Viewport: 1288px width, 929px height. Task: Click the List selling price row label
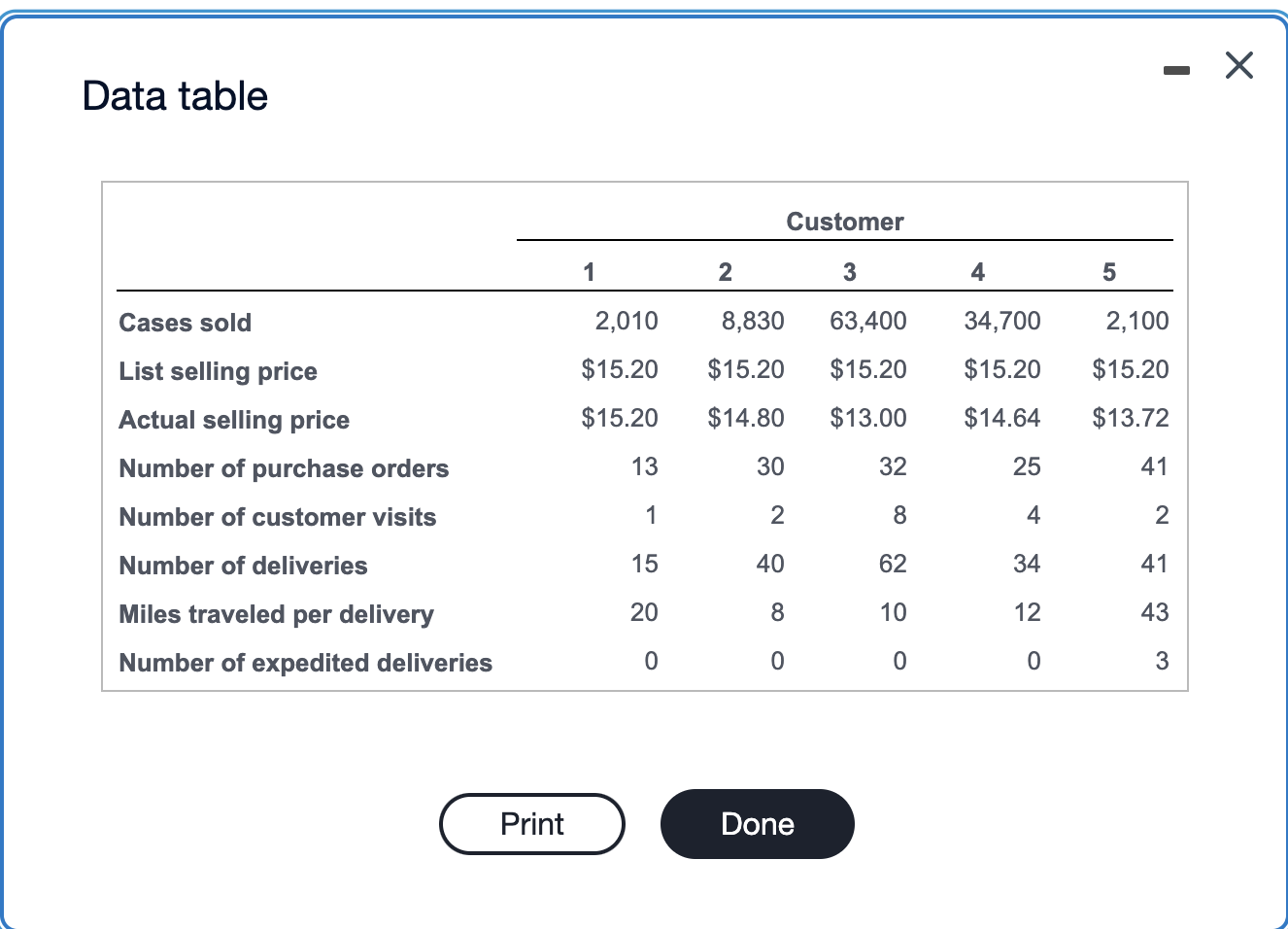[217, 370]
